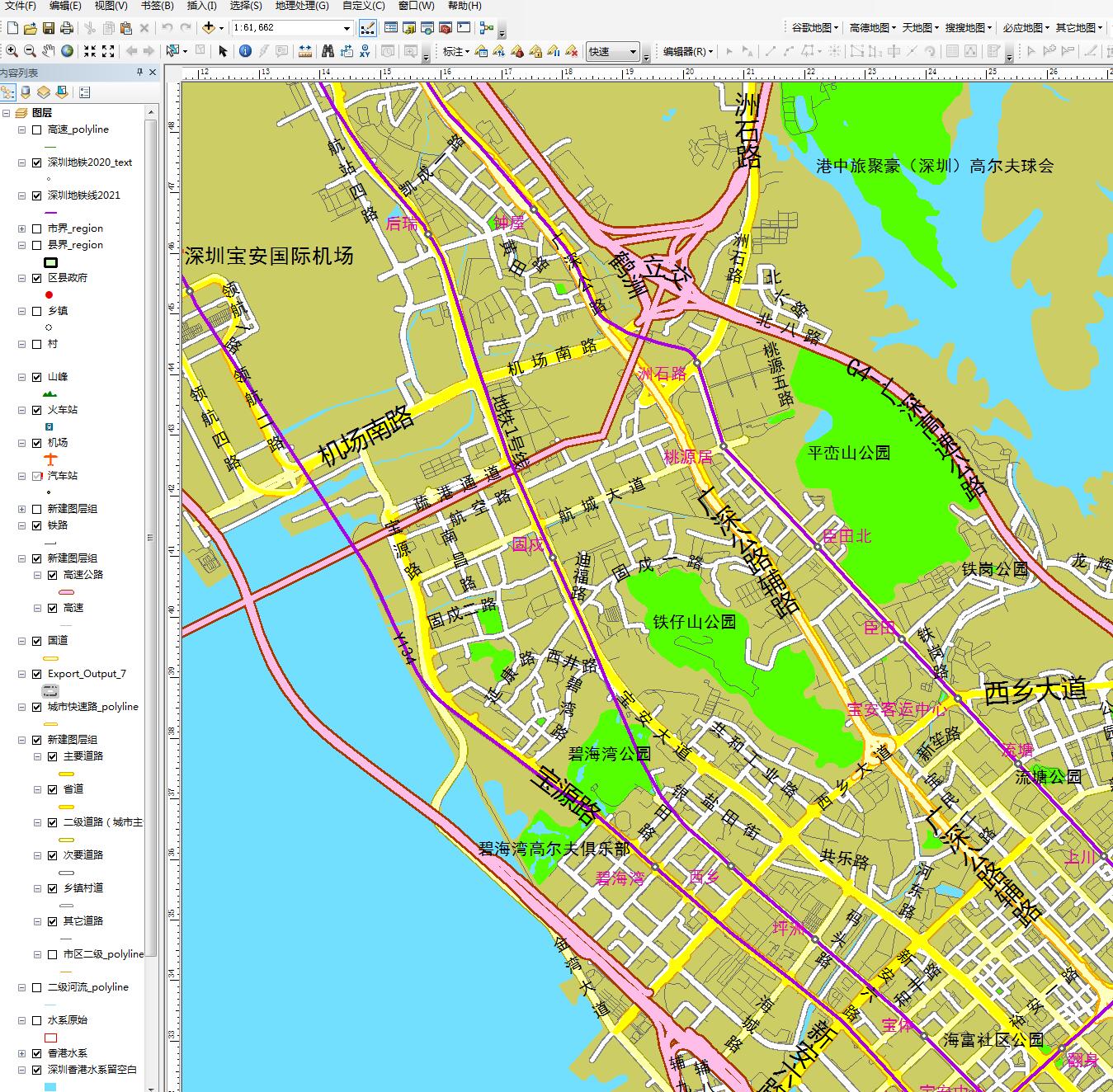Open the Go To XY tool
Screen dimensions: 1113x1092
coord(365,51)
